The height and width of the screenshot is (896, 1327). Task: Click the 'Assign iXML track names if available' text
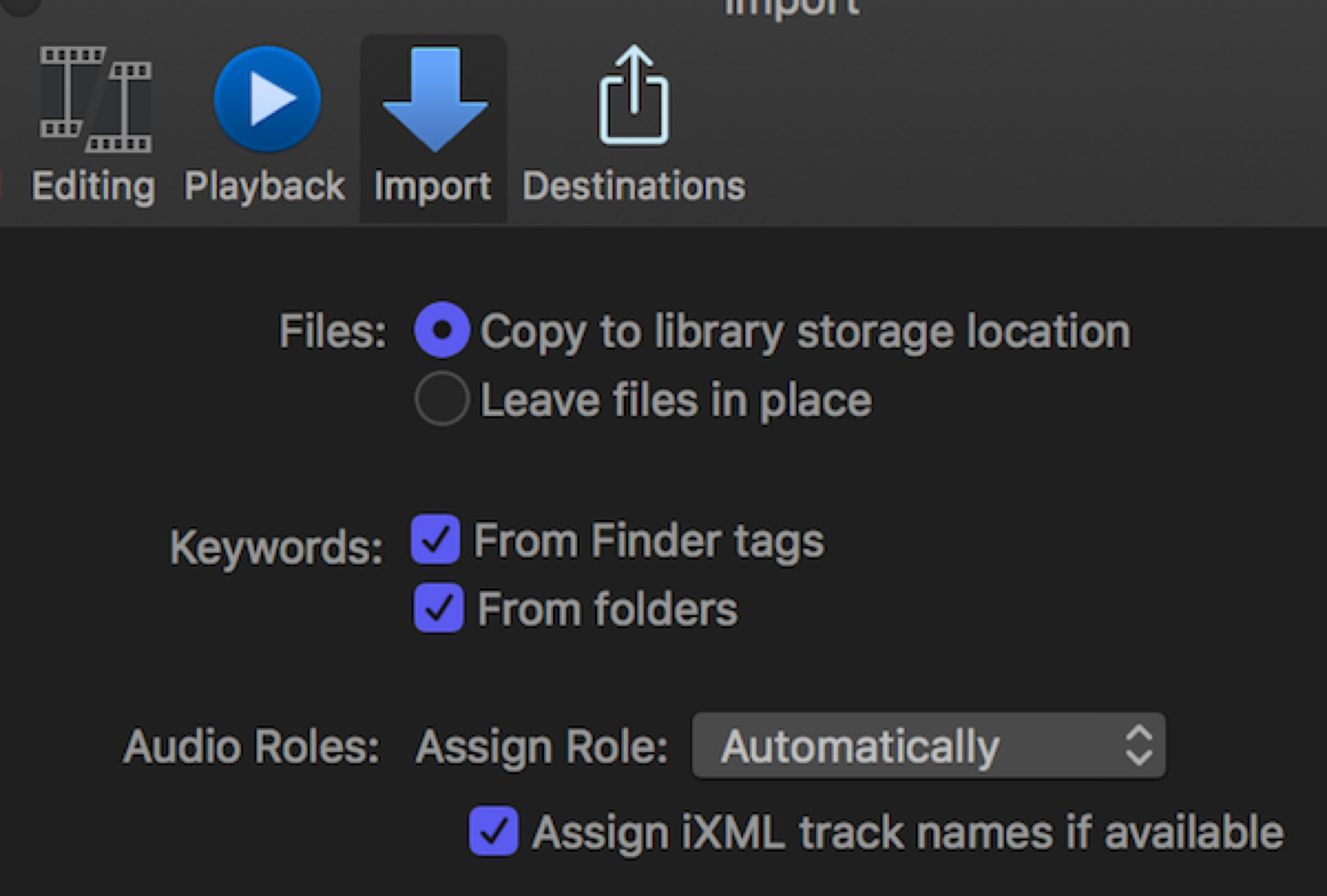tap(908, 833)
